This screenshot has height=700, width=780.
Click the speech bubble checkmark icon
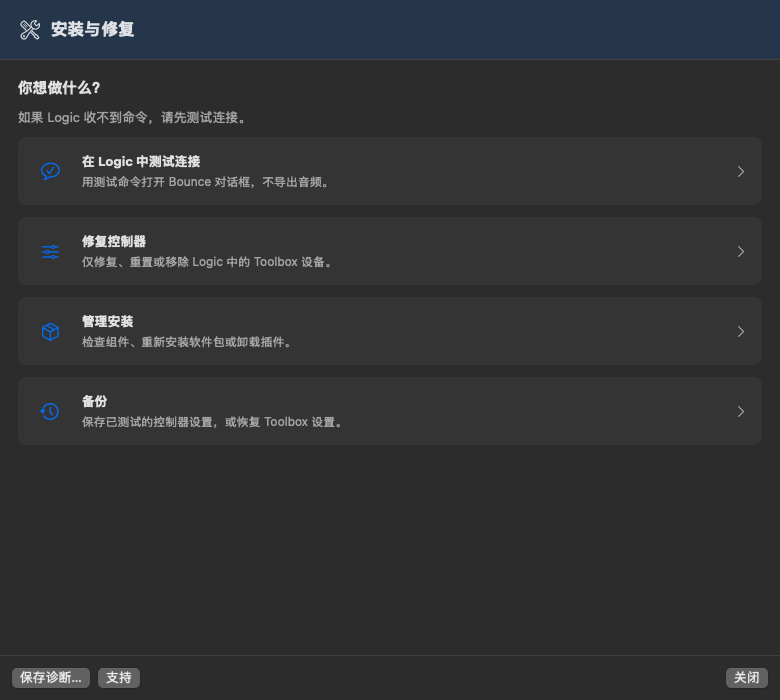tap(50, 171)
